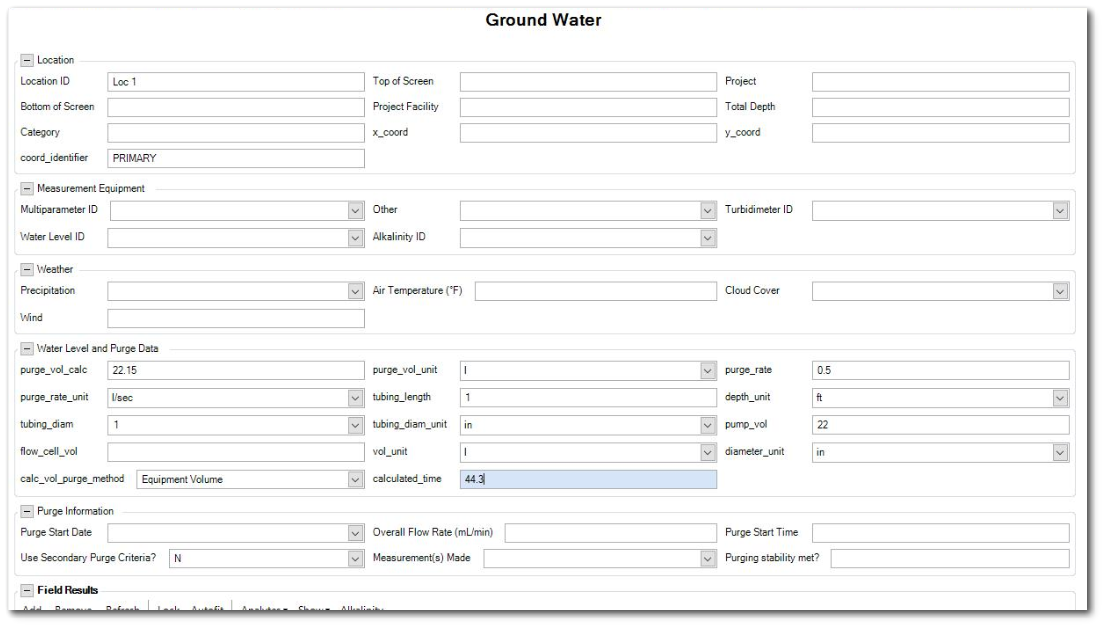Collapse the Location section
This screenshot has width=1103, height=626.
pyautogui.click(x=26, y=60)
